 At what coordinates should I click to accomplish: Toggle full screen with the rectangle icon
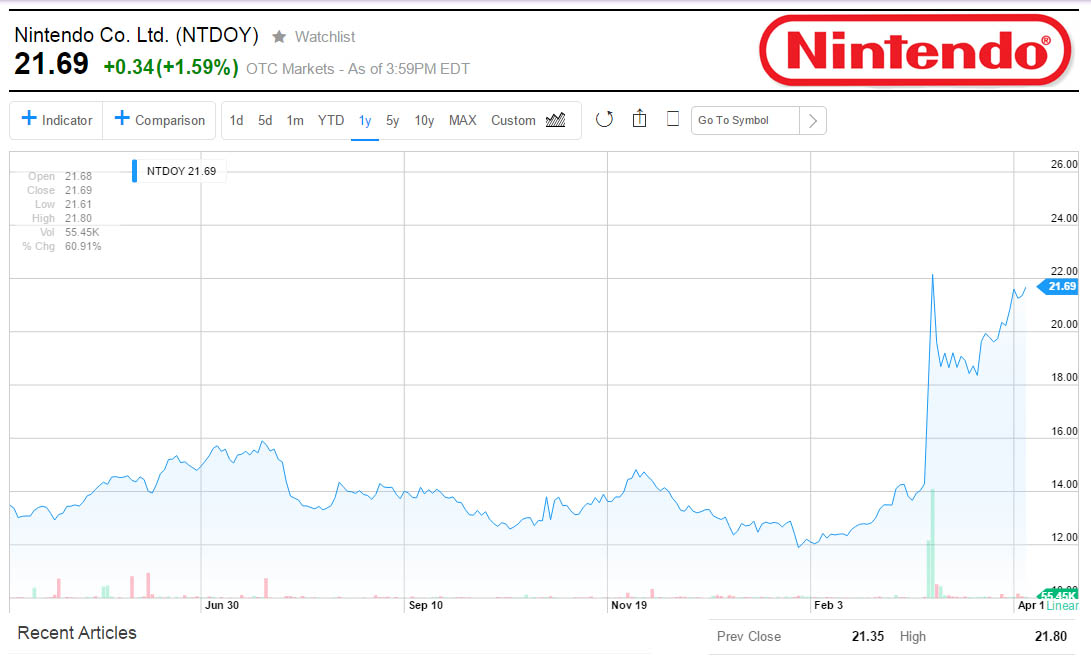coord(673,119)
